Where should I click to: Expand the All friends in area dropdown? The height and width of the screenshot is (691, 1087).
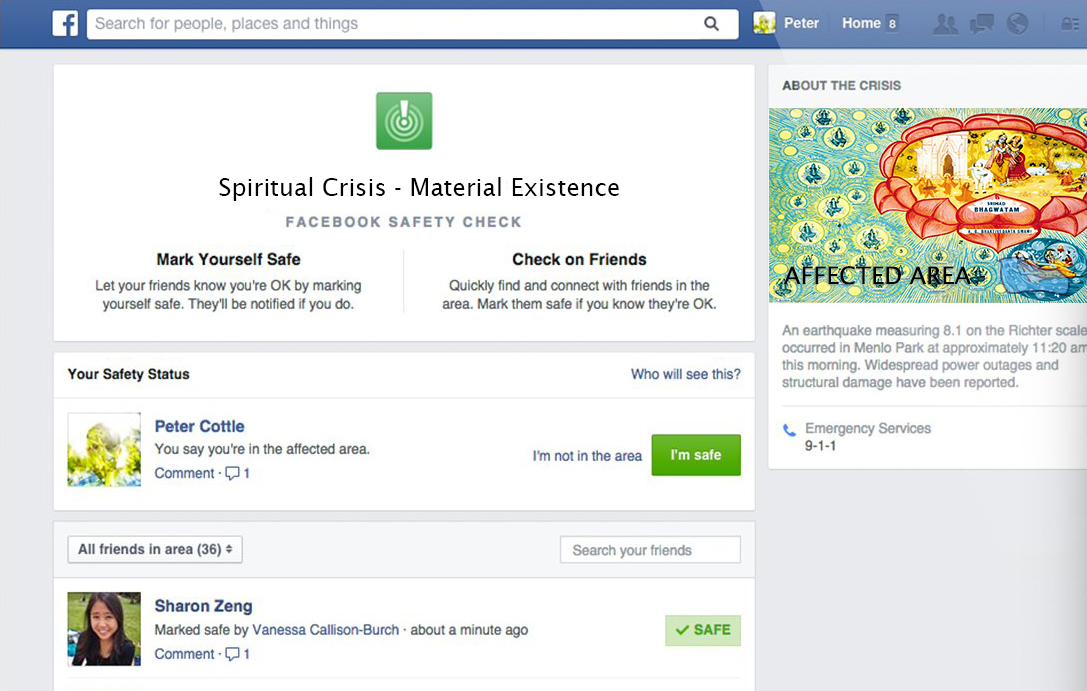pyautogui.click(x=155, y=549)
